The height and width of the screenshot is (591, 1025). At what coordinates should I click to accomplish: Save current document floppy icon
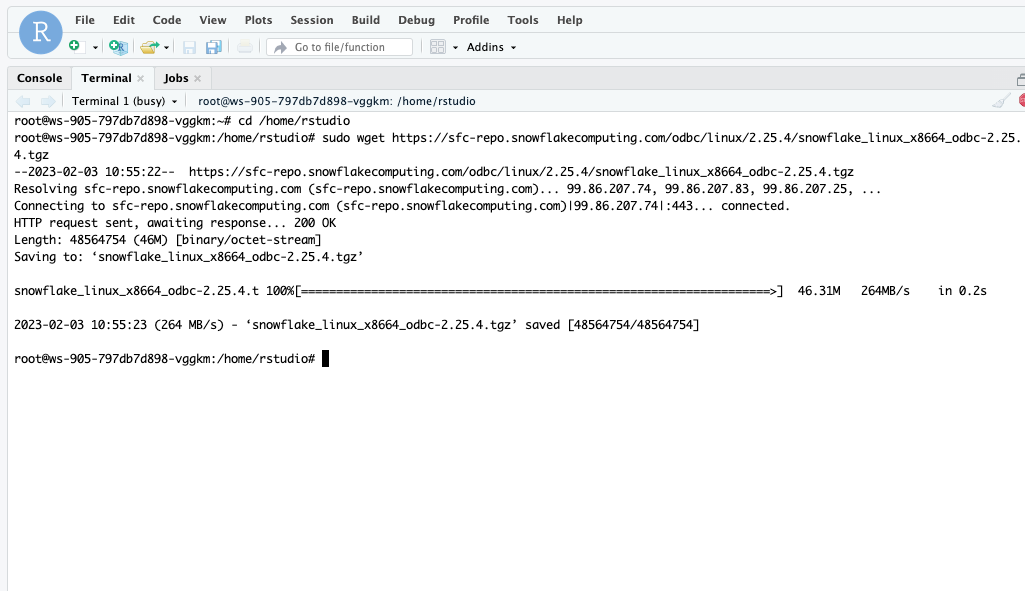point(190,47)
